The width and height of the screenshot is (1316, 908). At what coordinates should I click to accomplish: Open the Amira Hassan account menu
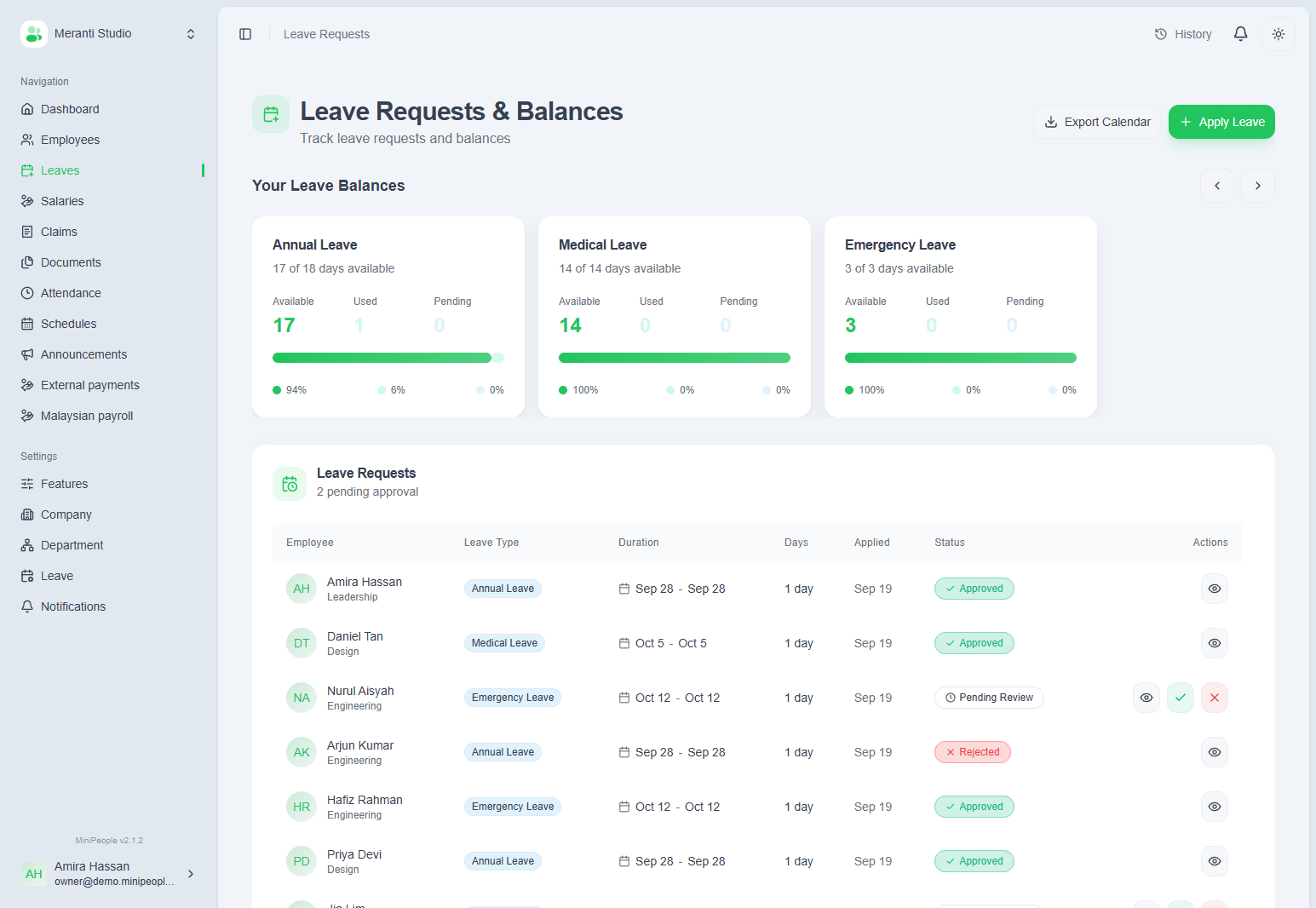[109, 874]
